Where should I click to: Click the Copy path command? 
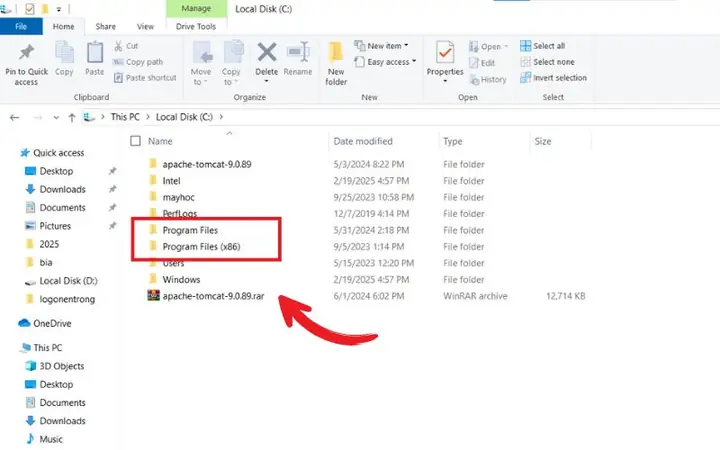138,62
